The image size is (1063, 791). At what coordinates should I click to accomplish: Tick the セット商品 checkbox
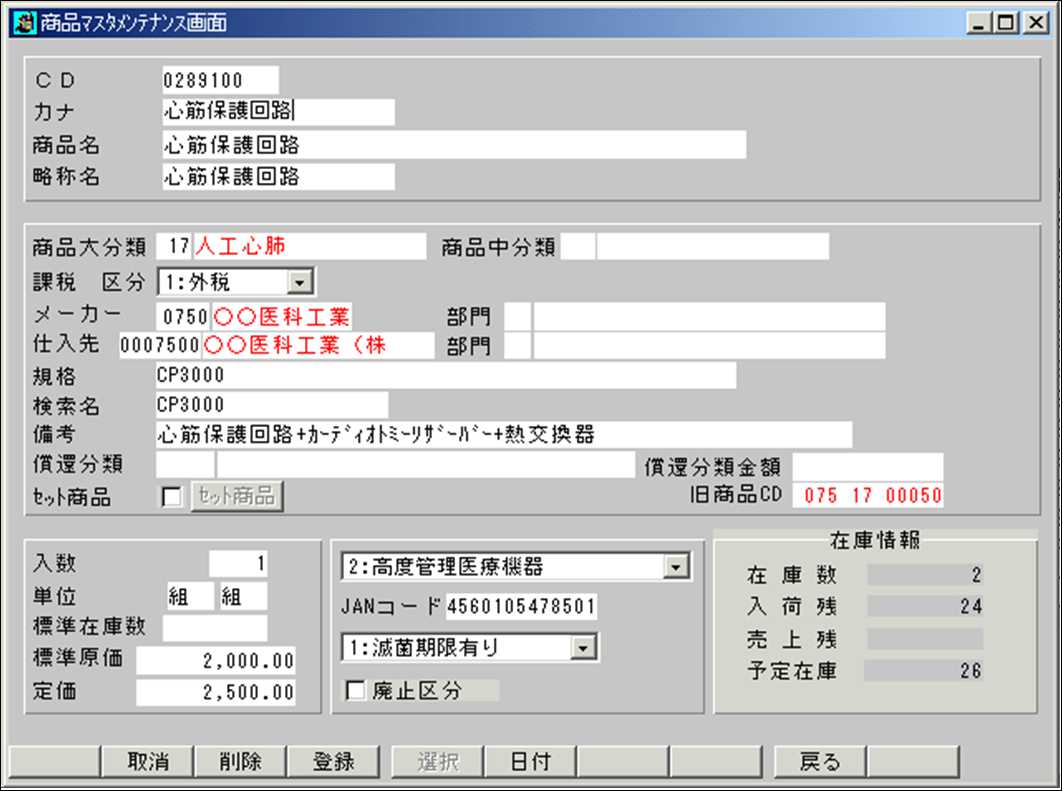pyautogui.click(x=172, y=497)
